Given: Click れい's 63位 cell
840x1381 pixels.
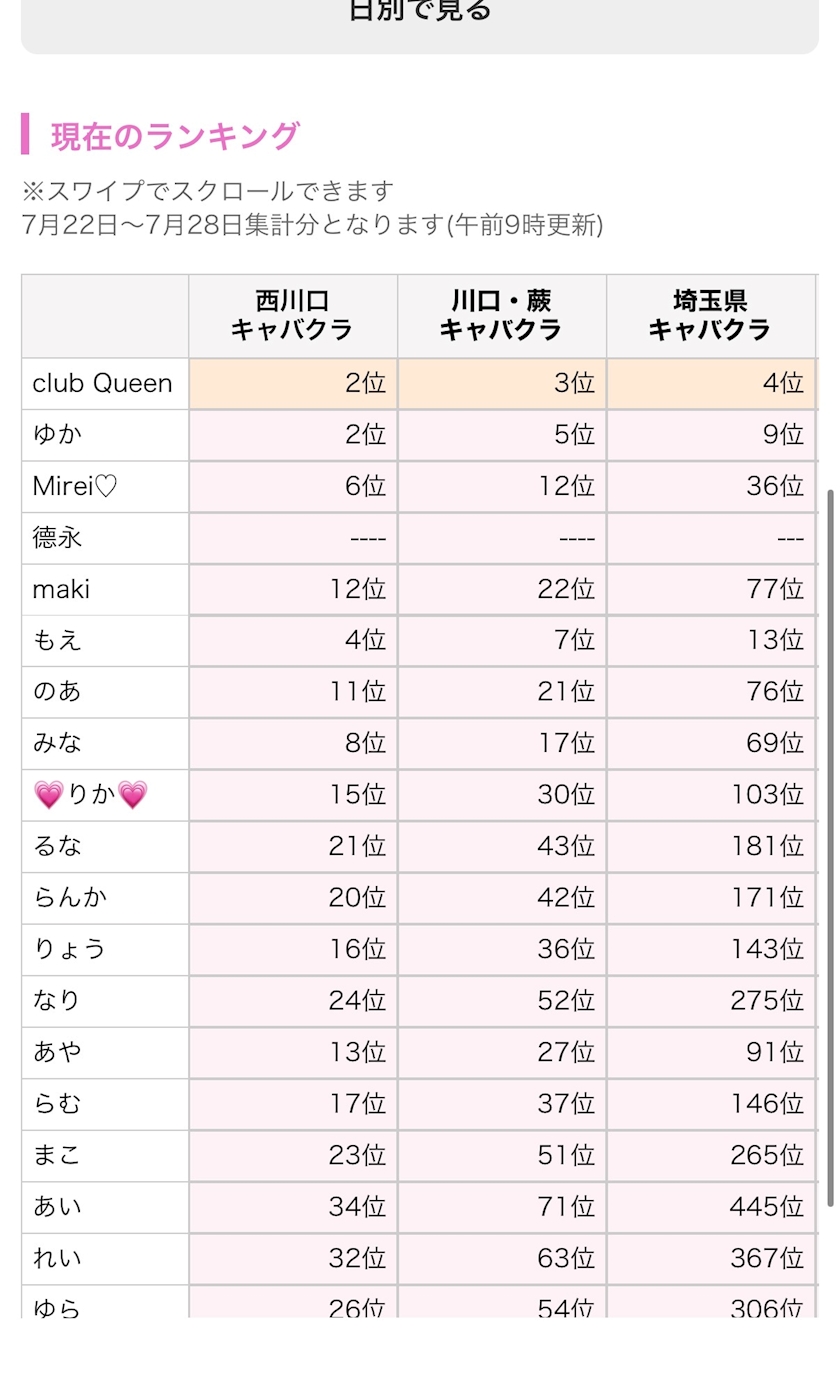Looking at the screenshot, I should point(502,1259).
